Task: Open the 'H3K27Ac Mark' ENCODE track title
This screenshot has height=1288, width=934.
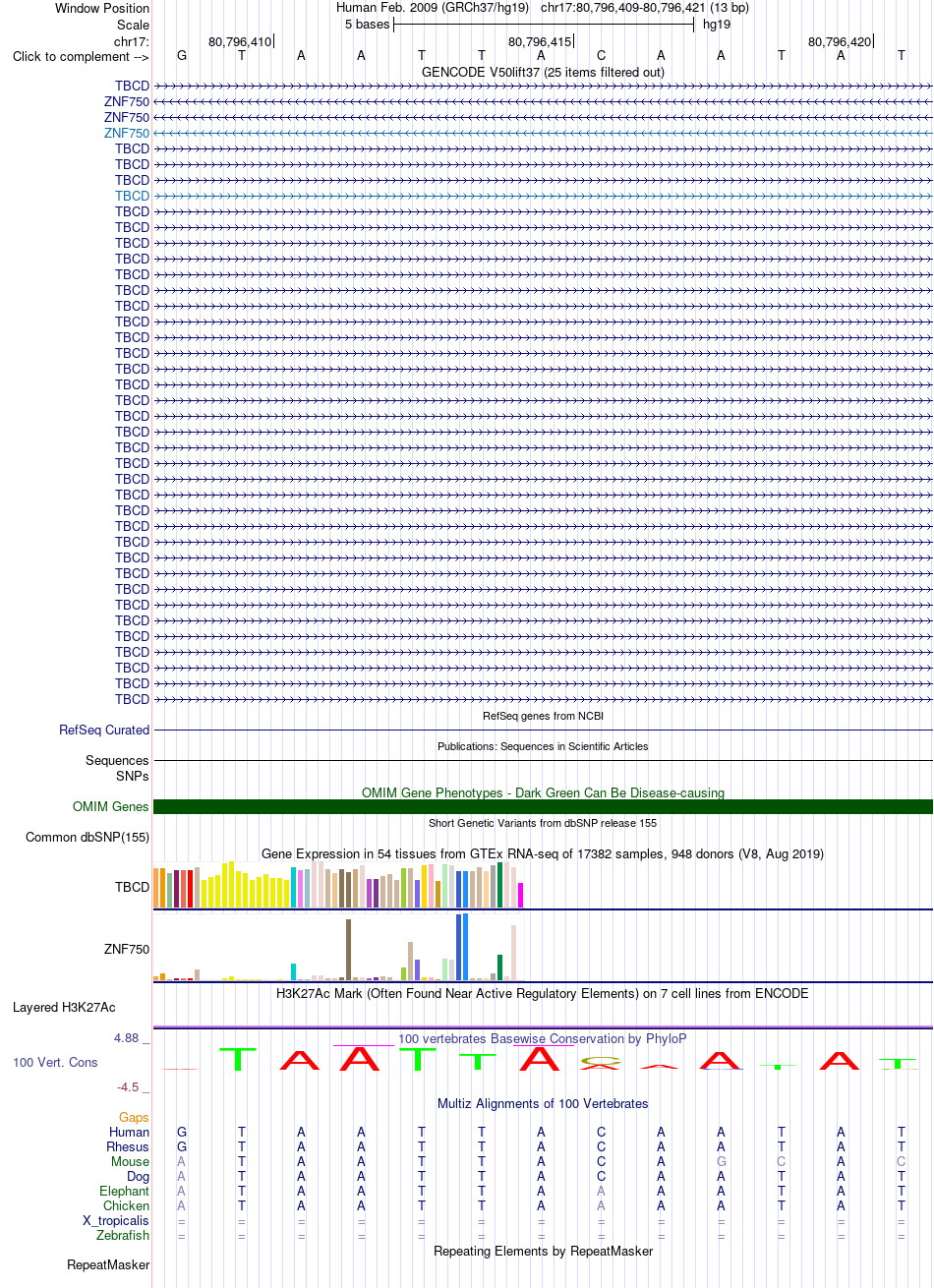Action: 543,994
